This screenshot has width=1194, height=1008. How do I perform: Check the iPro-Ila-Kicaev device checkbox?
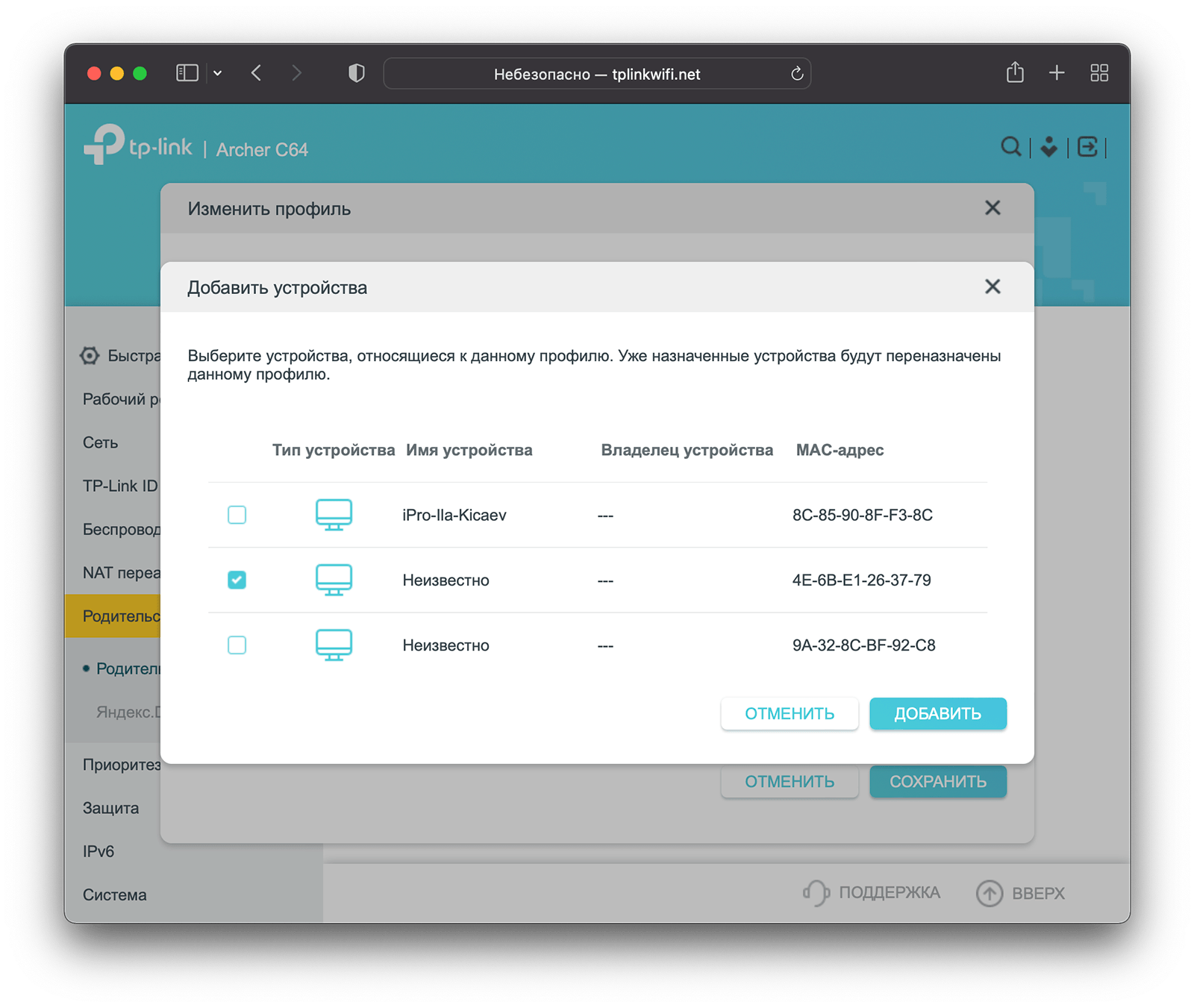coord(237,515)
